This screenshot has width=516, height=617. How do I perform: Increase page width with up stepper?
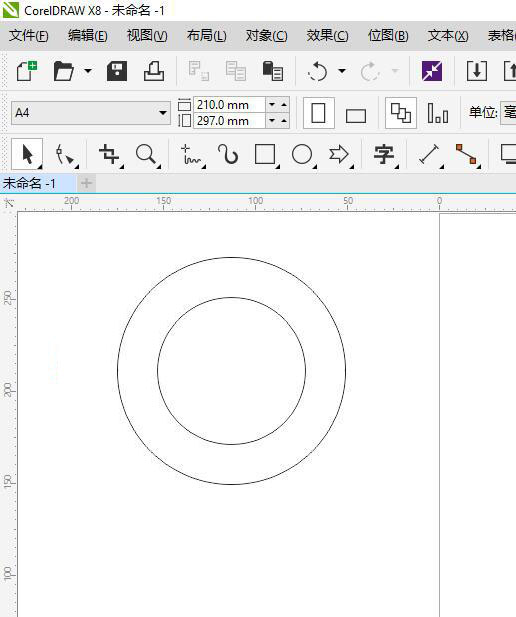tap(284, 105)
